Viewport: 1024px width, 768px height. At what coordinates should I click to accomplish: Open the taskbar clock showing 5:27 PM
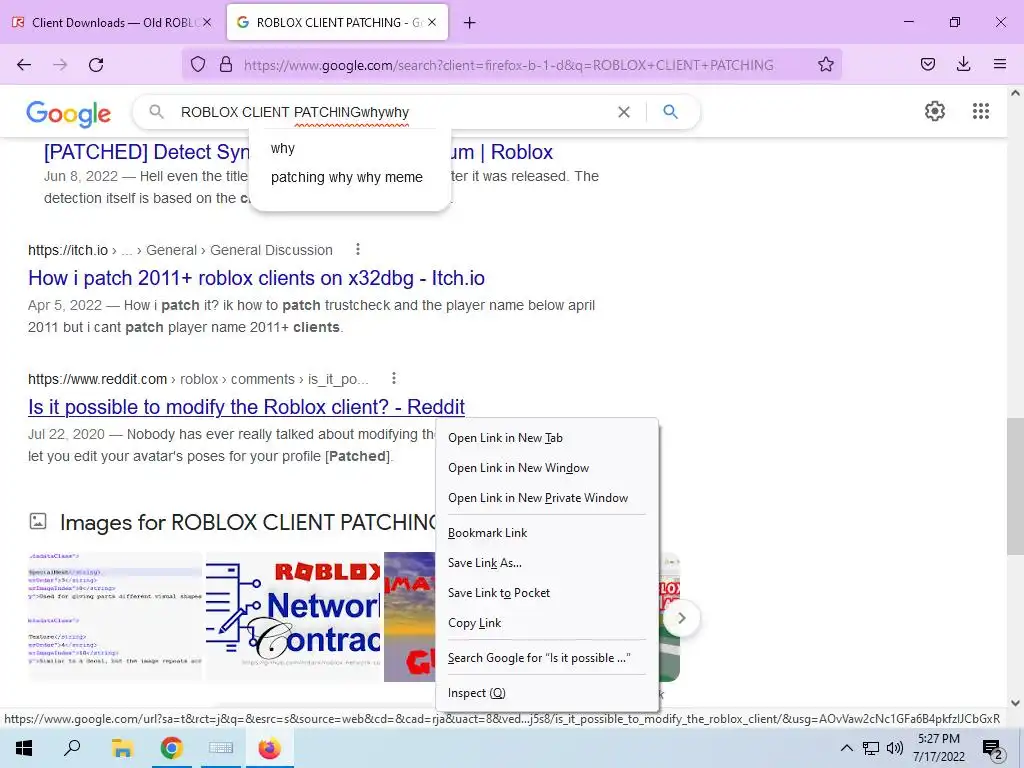click(x=938, y=748)
